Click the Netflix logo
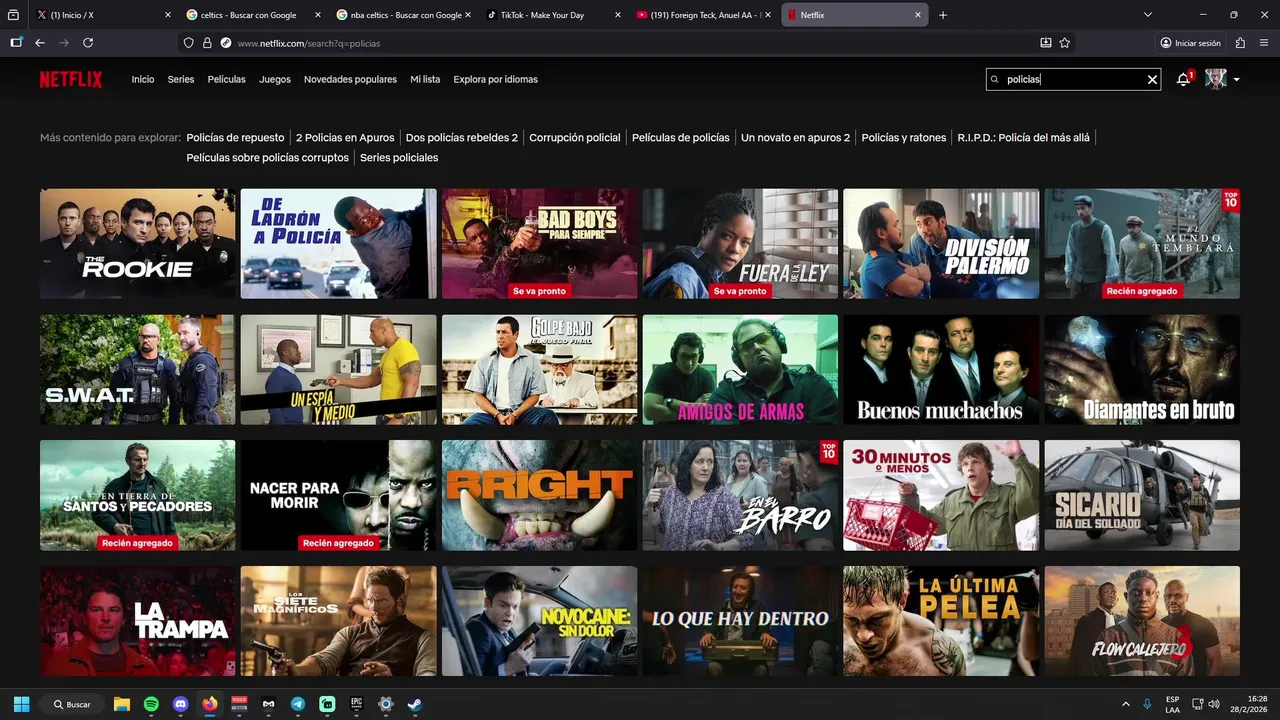1280x720 pixels. (71, 79)
